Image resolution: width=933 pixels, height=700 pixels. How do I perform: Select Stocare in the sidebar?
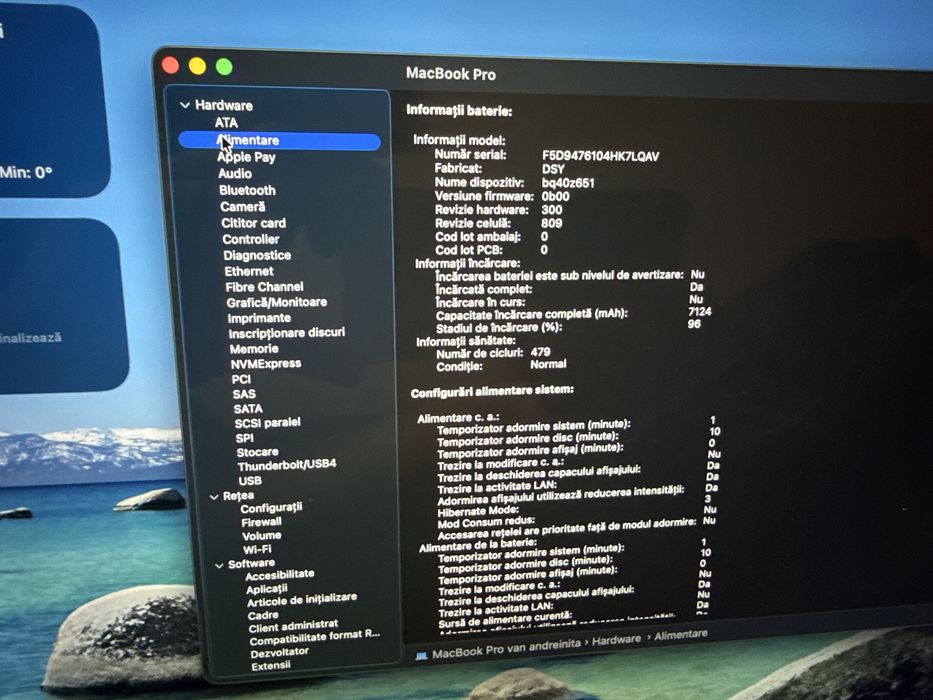click(x=258, y=452)
